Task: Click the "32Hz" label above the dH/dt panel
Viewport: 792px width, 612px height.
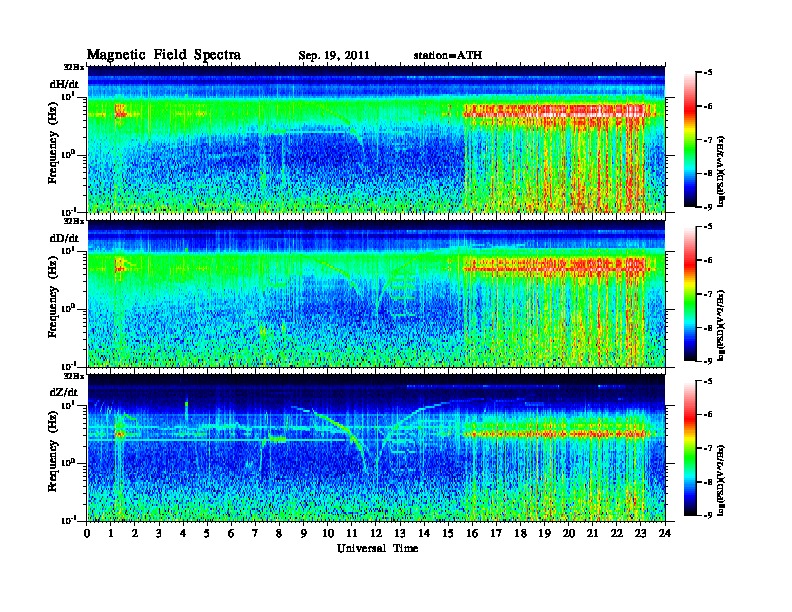Action: (74, 67)
